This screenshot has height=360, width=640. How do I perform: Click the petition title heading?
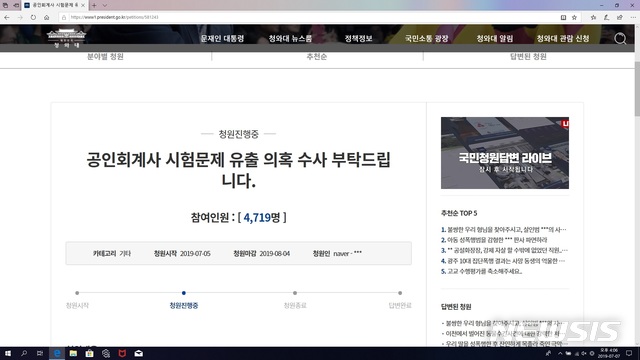point(238,169)
